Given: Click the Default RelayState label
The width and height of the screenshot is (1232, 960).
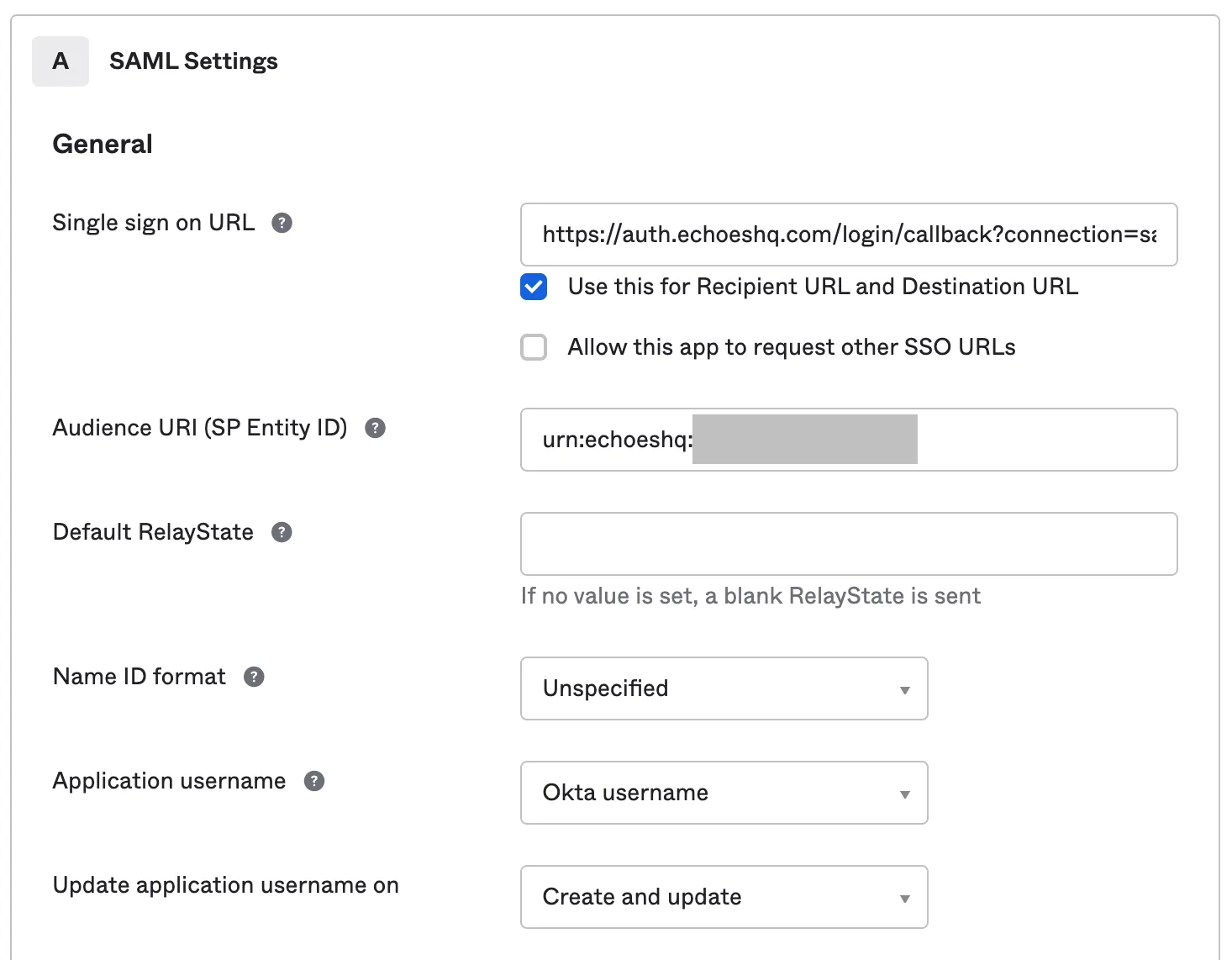Looking at the screenshot, I should tap(153, 532).
